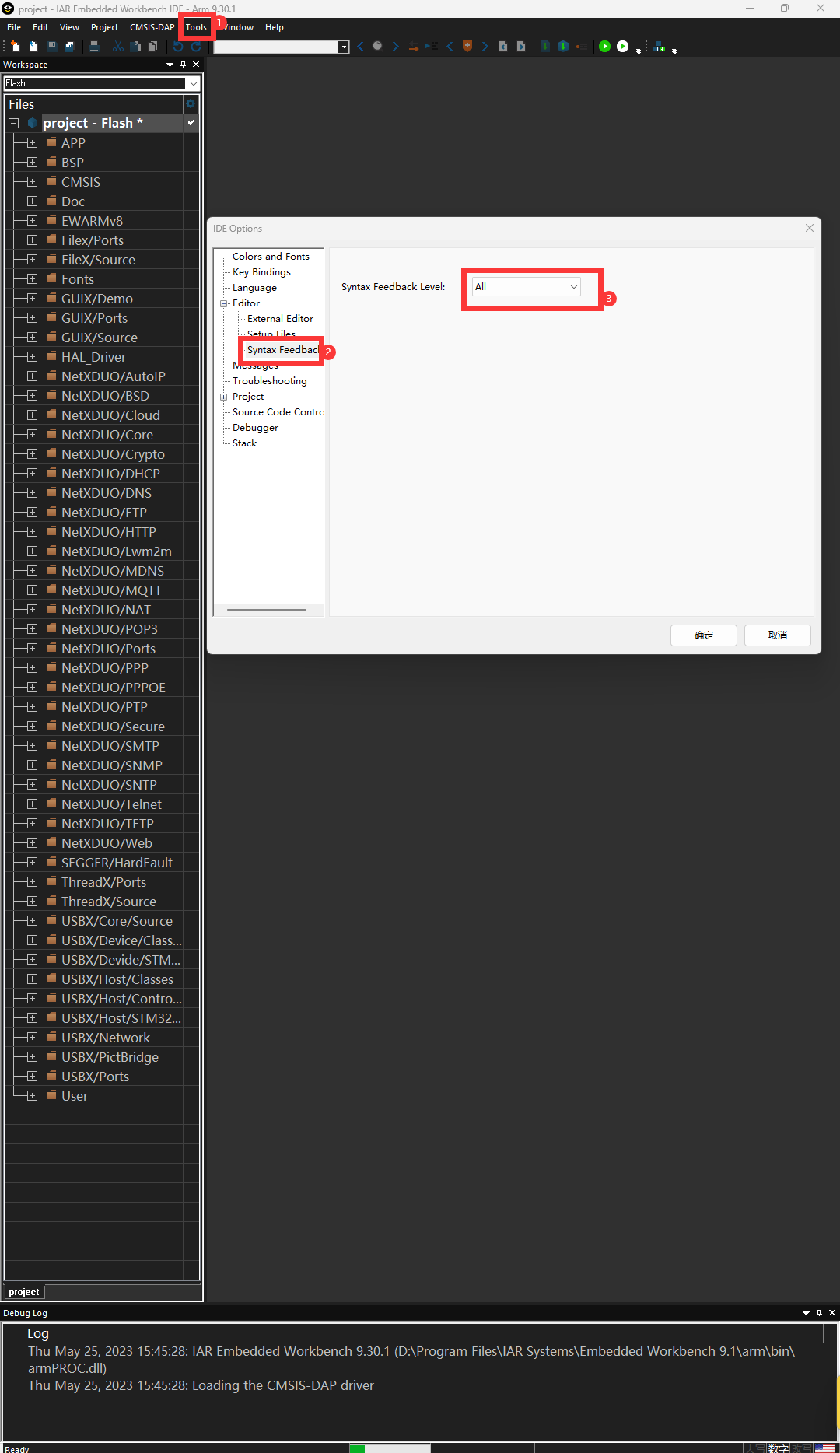Select the NetXDUO/MQTT folder row

[x=102, y=590]
